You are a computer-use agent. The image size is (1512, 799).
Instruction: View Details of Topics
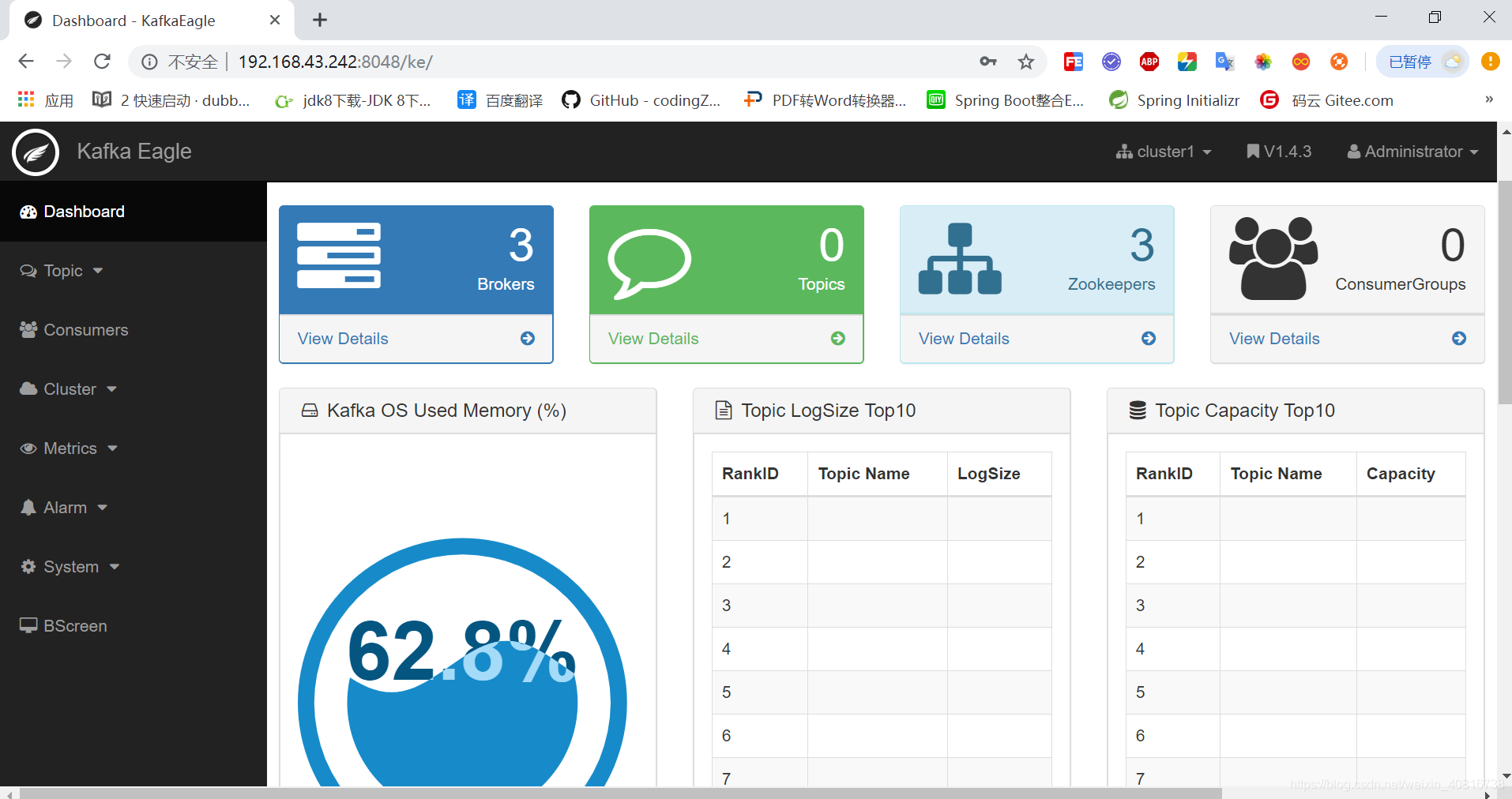pos(653,339)
